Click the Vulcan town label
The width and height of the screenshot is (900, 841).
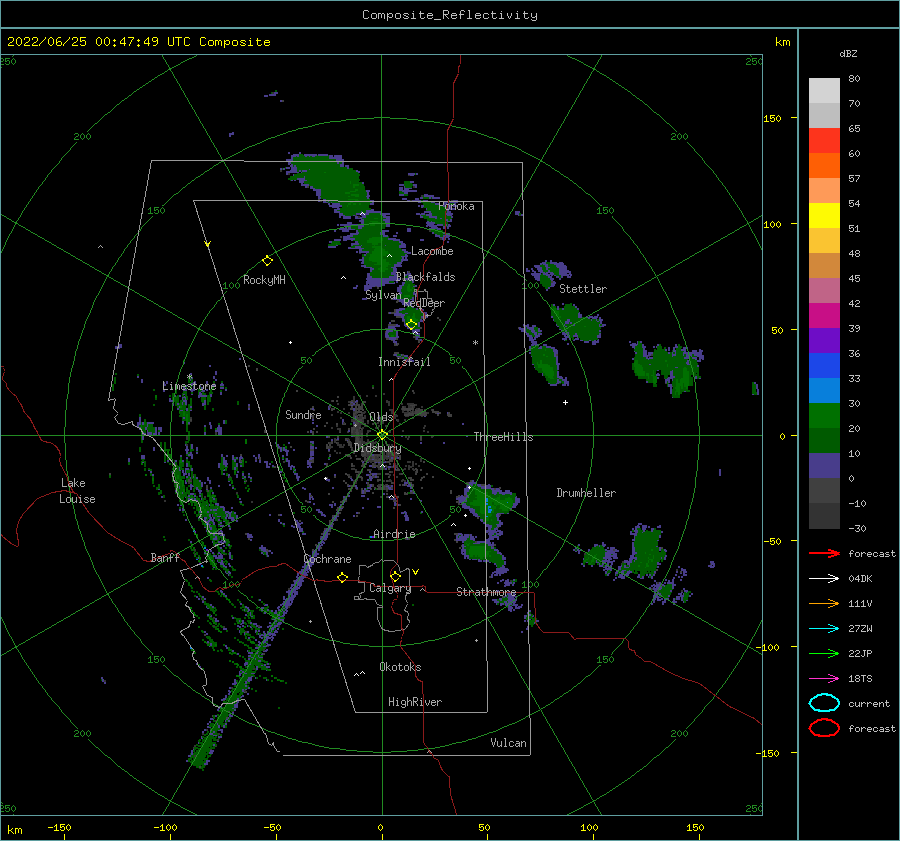pos(509,743)
